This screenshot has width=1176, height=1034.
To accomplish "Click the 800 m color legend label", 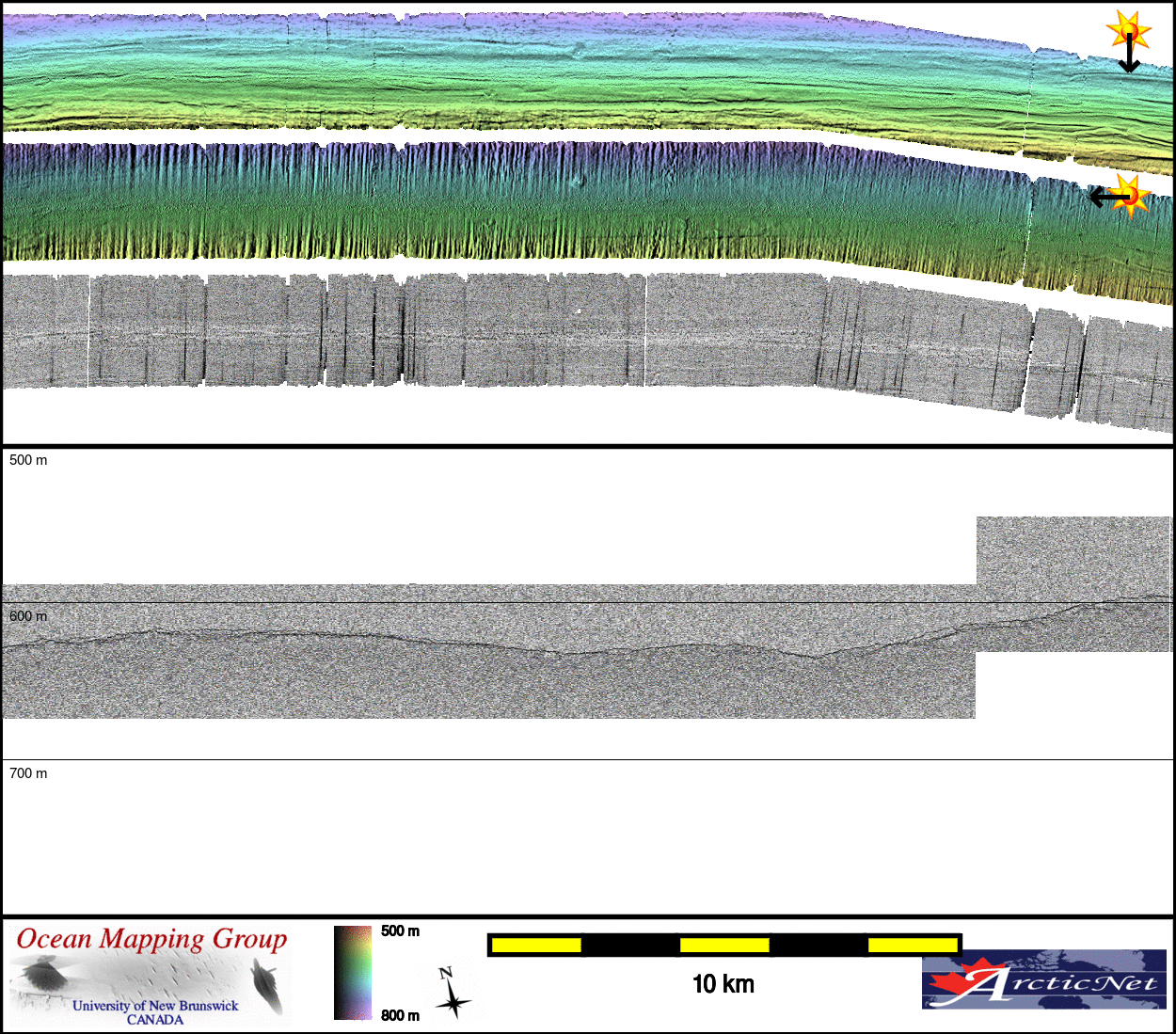I will (x=400, y=1015).
